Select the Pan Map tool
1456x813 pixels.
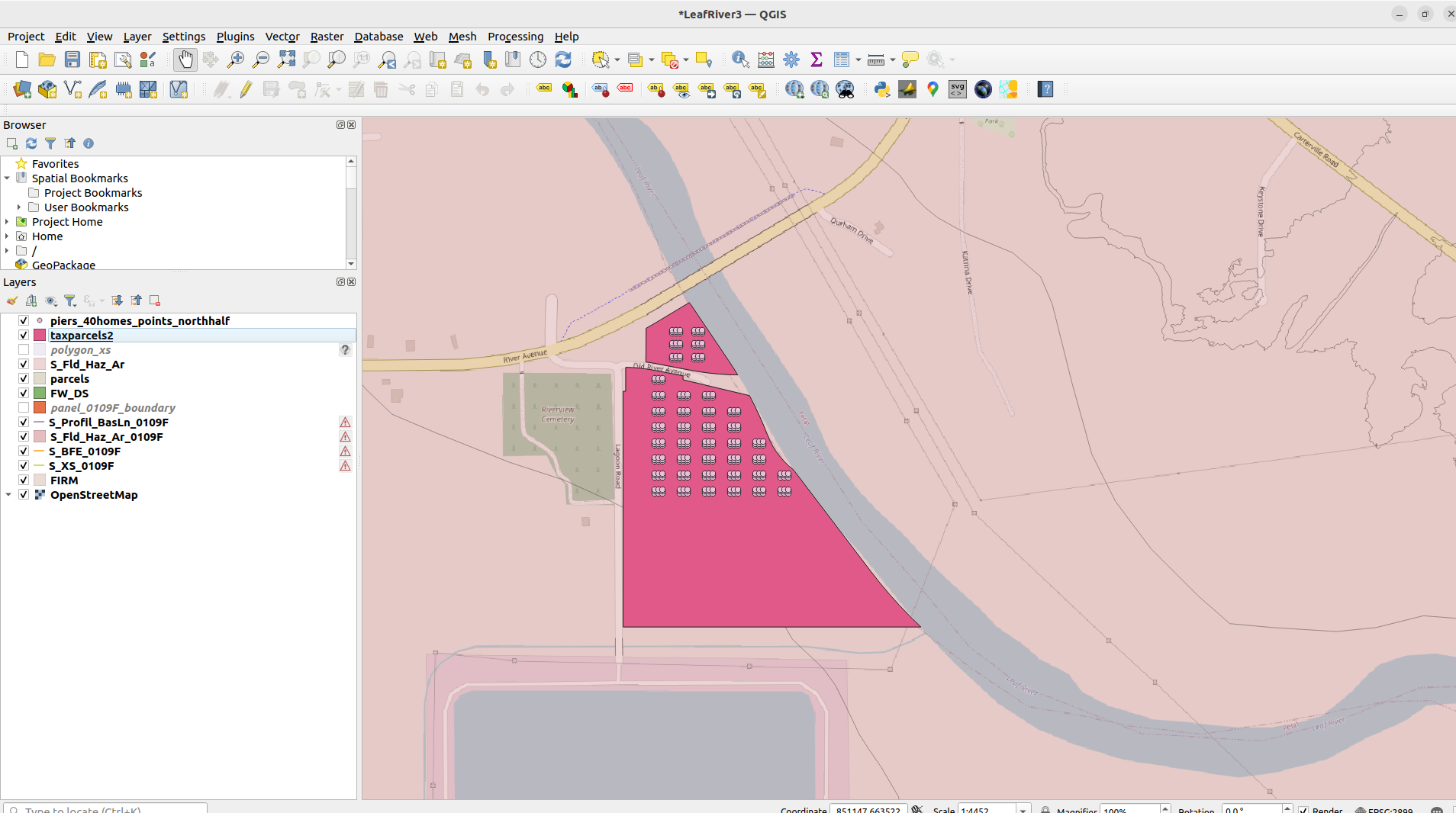[x=185, y=59]
